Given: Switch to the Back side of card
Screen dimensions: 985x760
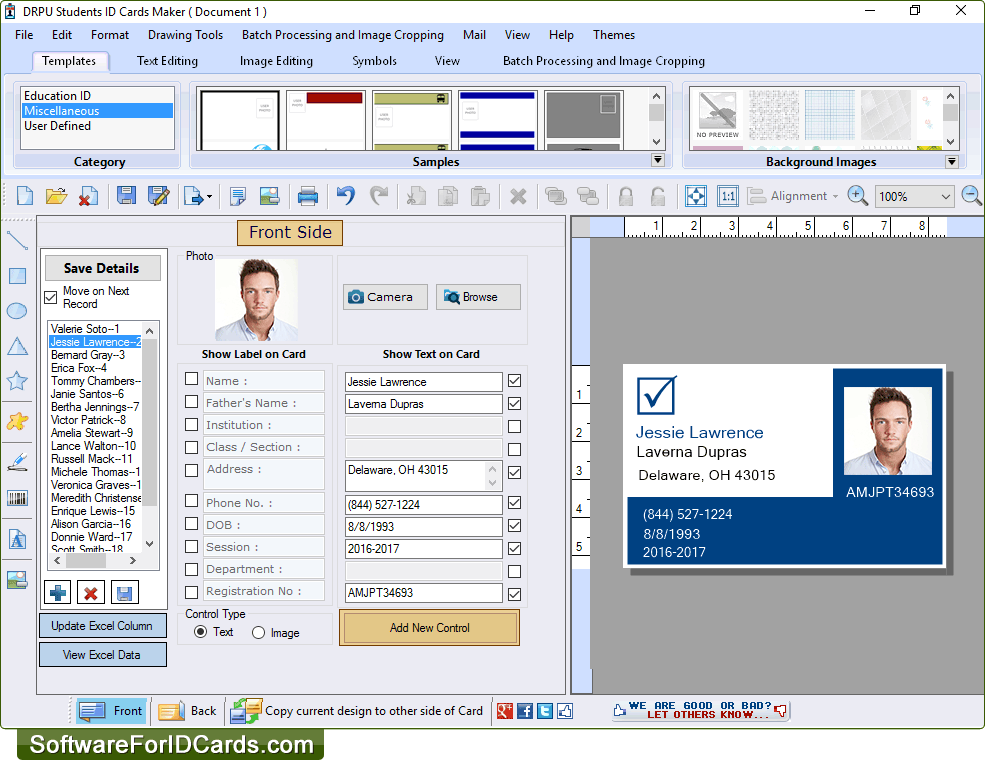Looking at the screenshot, I should [x=187, y=711].
